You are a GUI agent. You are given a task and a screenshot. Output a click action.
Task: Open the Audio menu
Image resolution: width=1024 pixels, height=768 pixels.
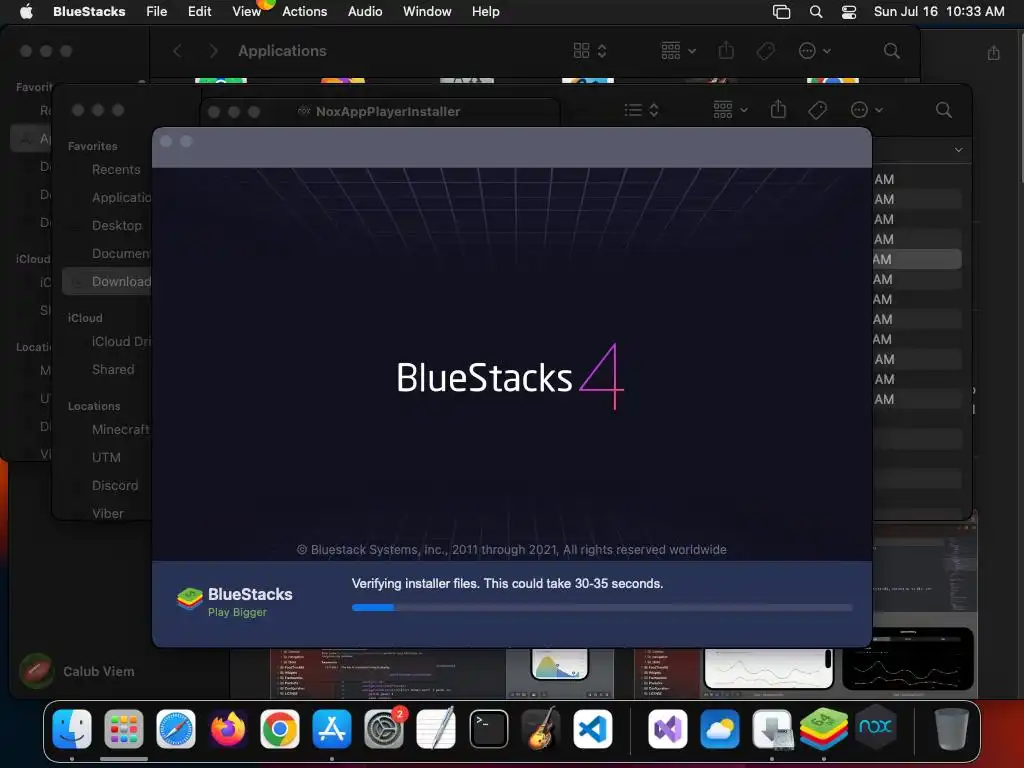tap(365, 12)
